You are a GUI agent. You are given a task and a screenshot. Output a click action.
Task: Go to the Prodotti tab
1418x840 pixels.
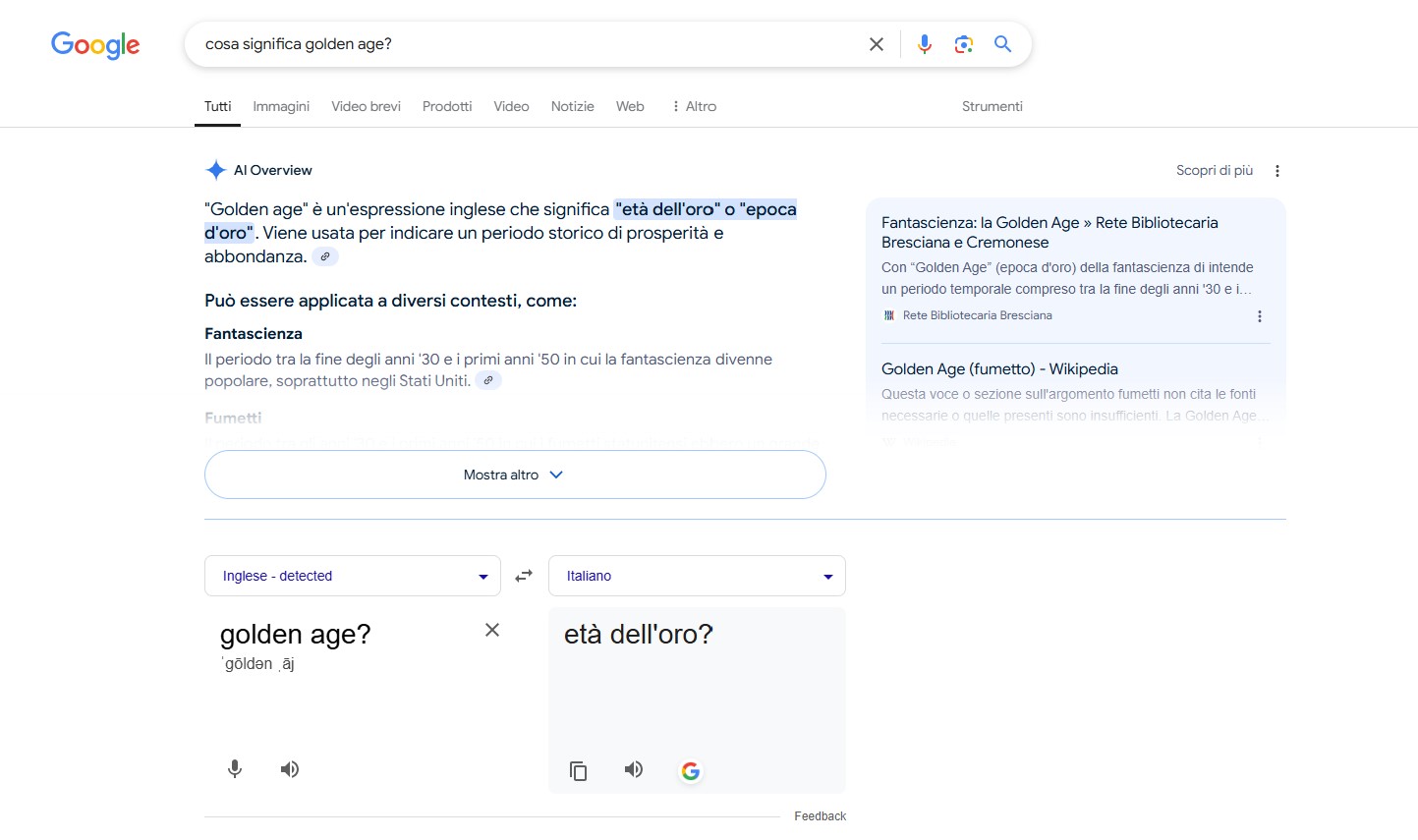tap(447, 106)
